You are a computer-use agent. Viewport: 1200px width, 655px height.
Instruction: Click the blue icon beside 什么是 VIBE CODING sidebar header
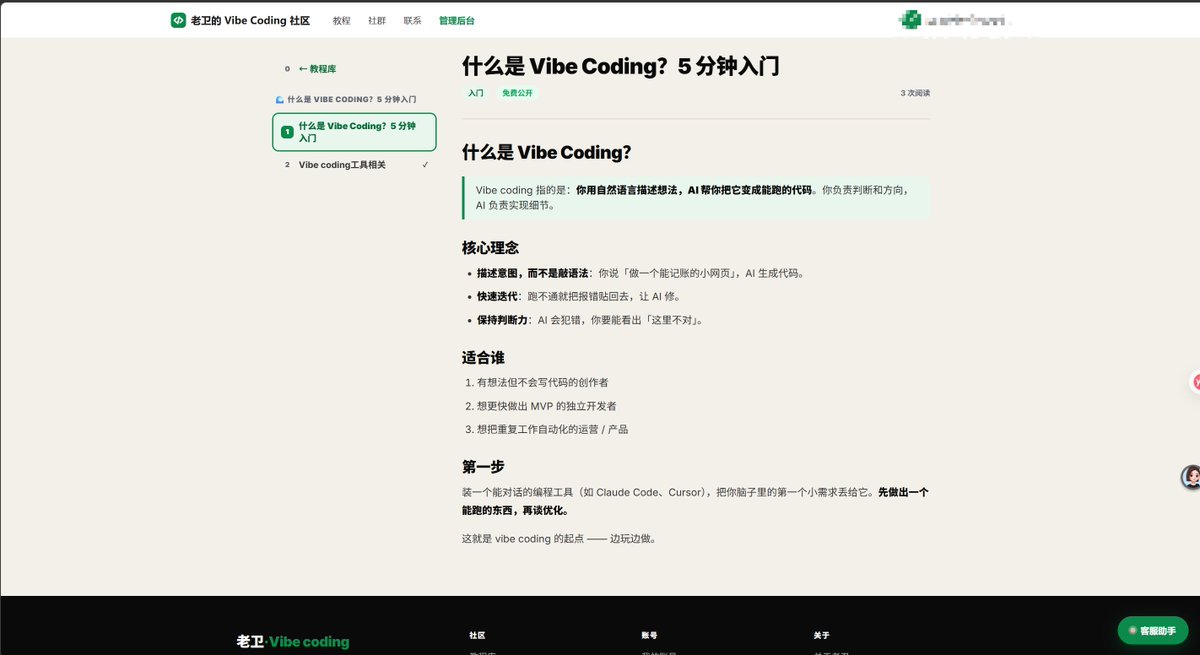[279, 100]
